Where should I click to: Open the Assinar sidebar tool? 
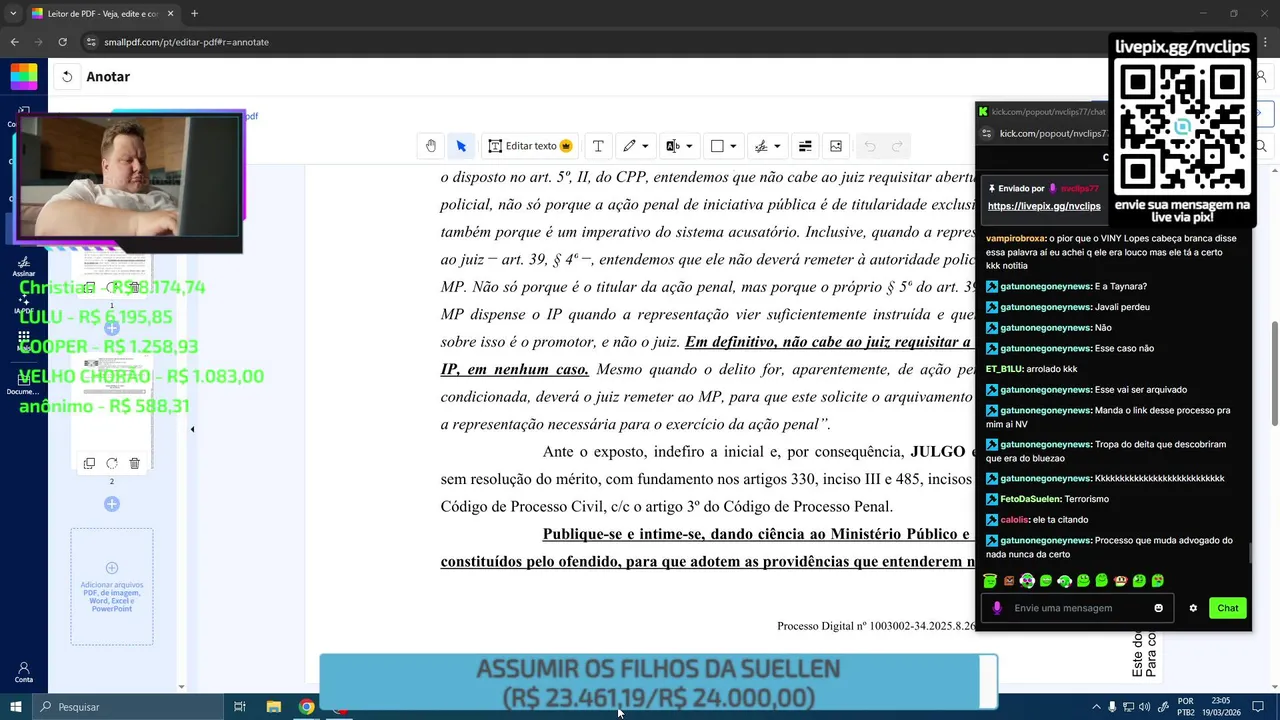tap(24, 267)
